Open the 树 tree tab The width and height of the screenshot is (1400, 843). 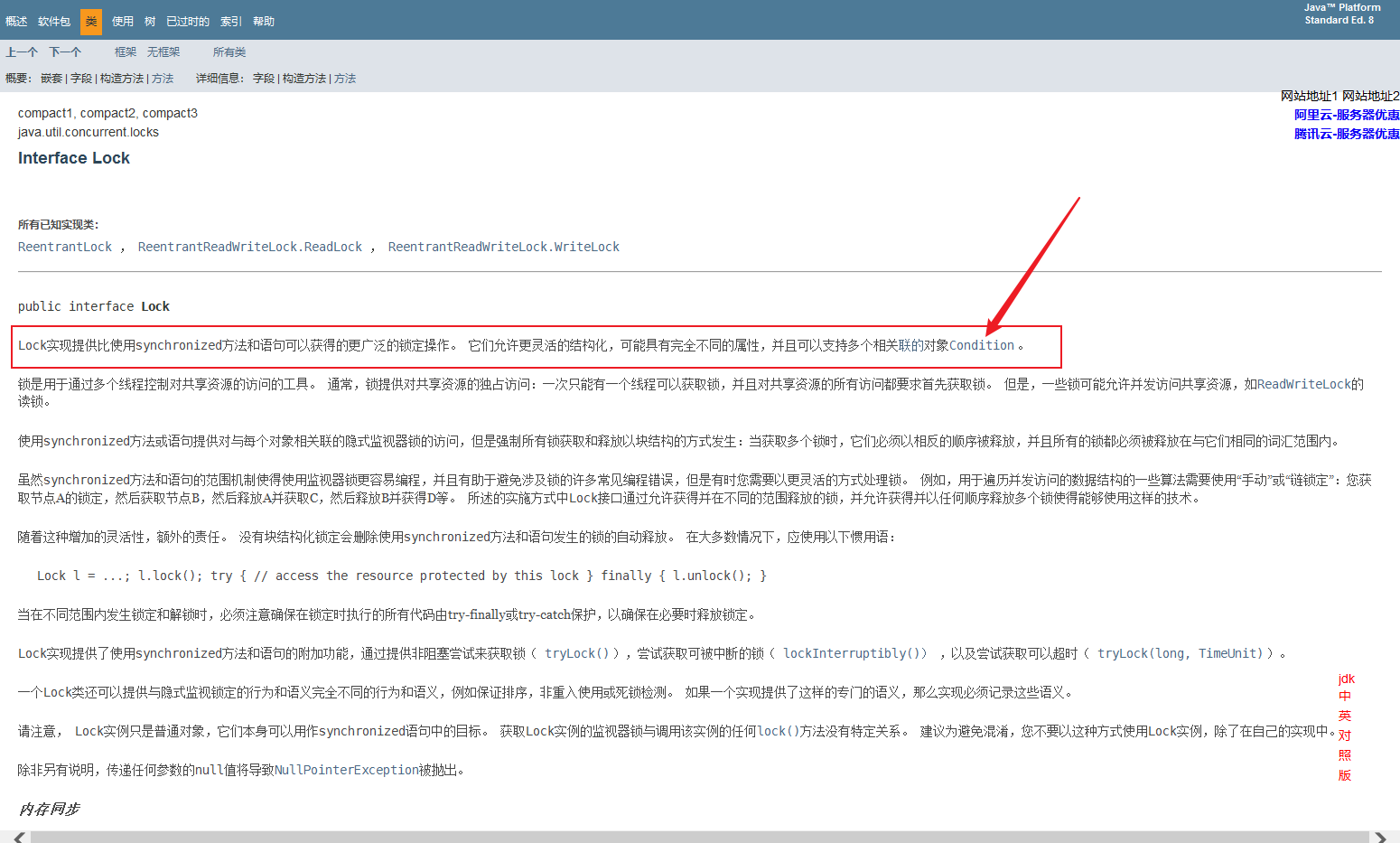click(x=150, y=21)
